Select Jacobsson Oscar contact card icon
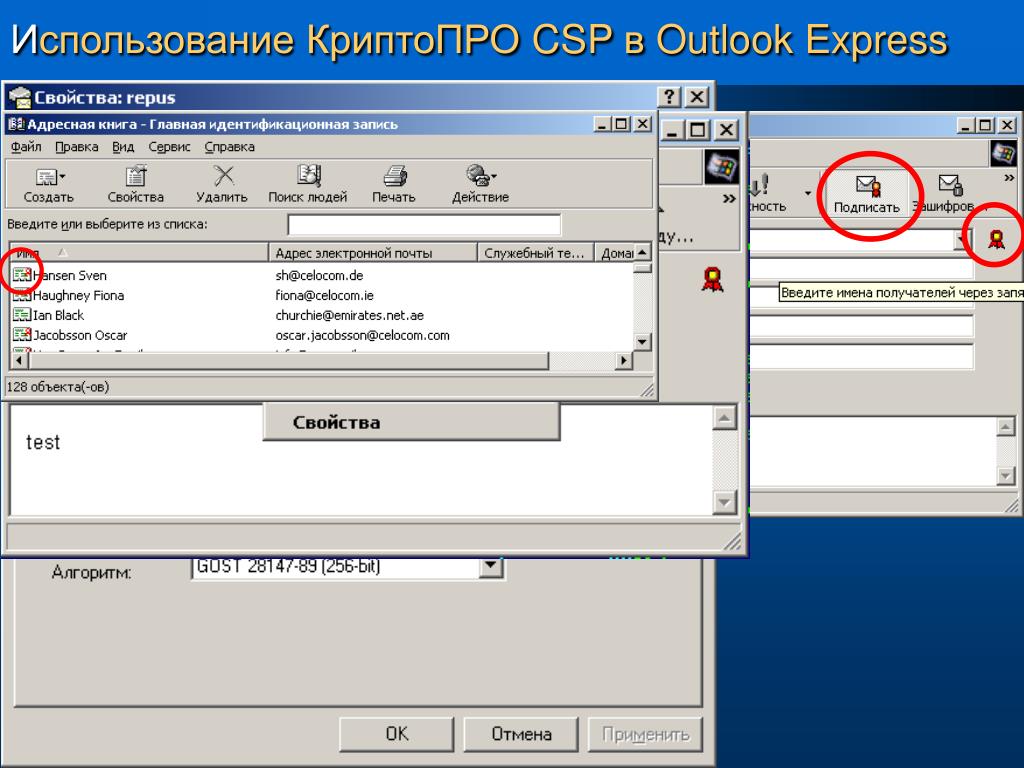 22,335
